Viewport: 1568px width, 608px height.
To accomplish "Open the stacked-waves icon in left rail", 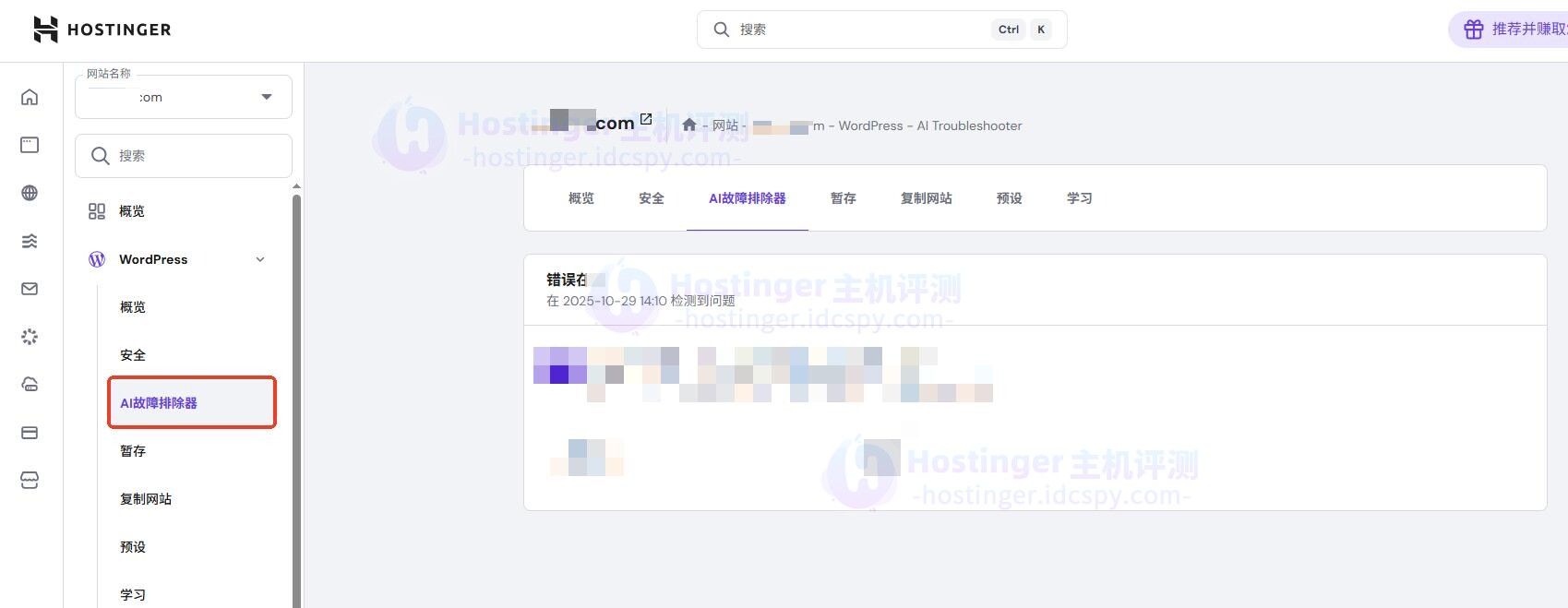I will click(x=30, y=241).
